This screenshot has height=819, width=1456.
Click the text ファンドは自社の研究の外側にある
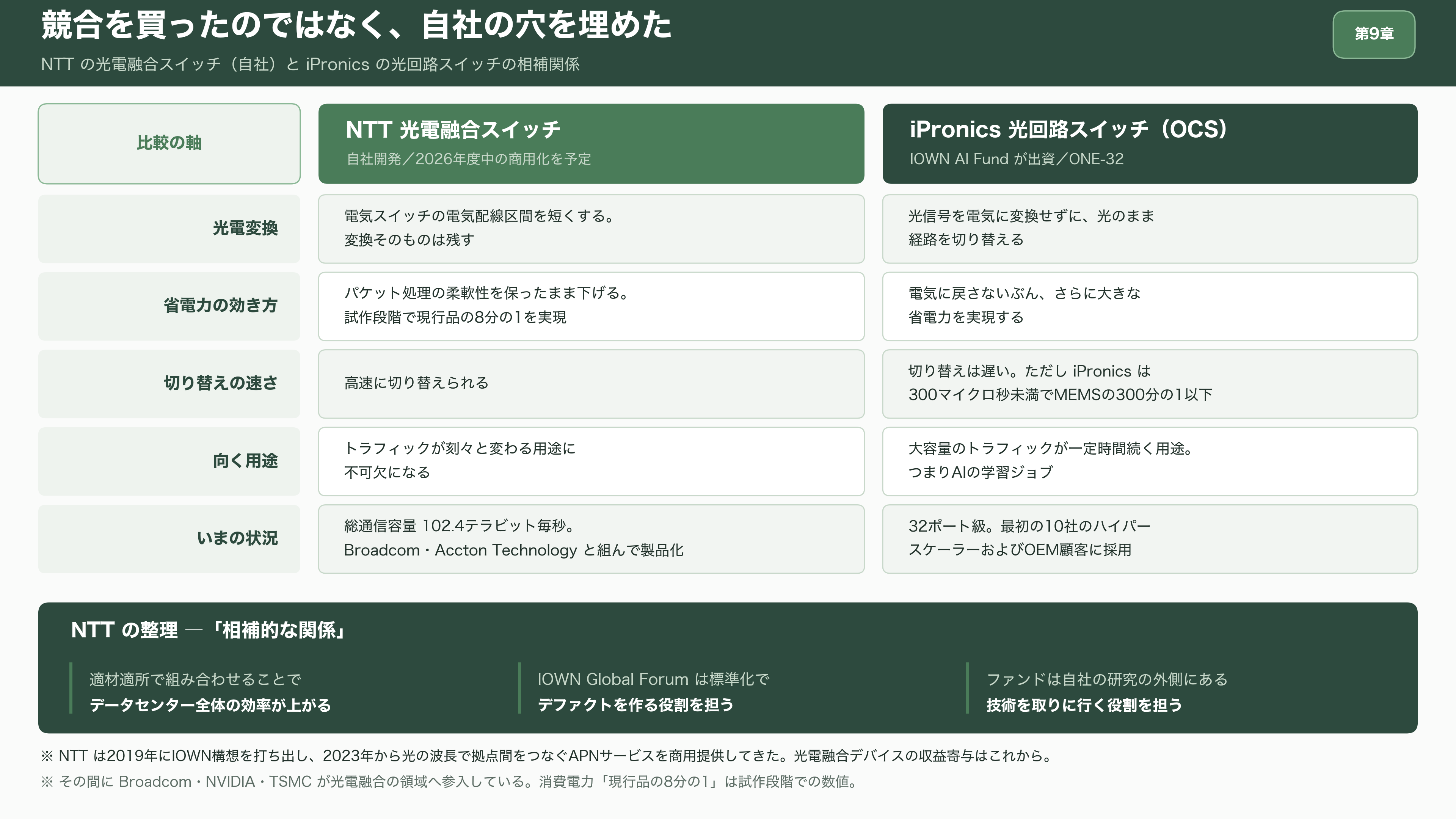click(x=1107, y=679)
